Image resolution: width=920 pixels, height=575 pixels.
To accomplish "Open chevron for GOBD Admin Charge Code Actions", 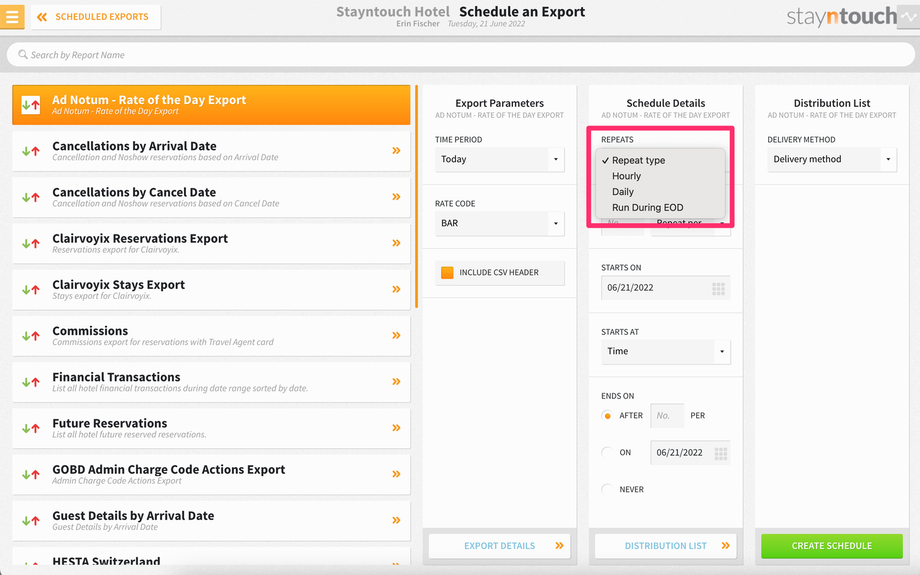I will (x=396, y=474).
